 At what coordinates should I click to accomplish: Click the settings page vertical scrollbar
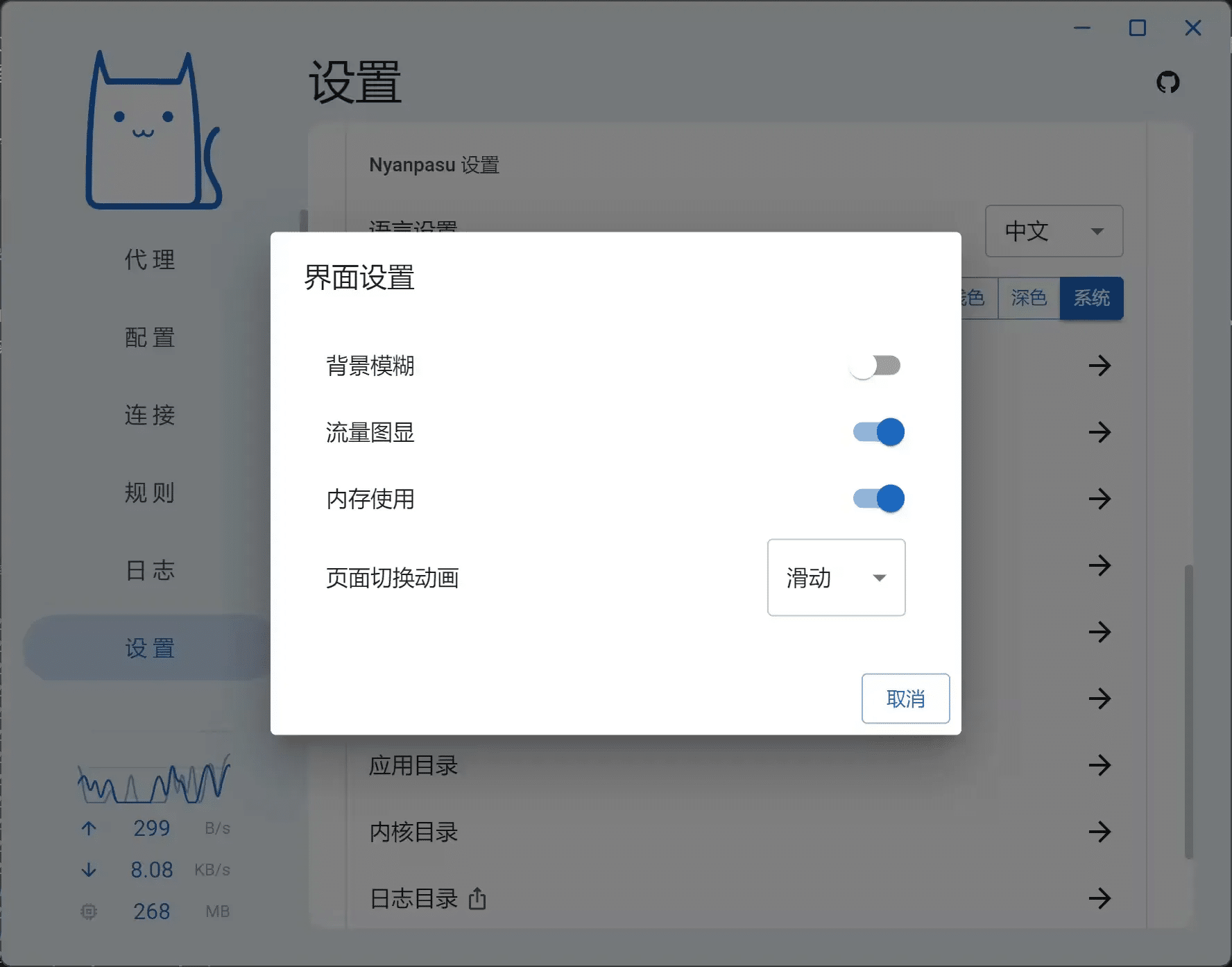(1188, 711)
